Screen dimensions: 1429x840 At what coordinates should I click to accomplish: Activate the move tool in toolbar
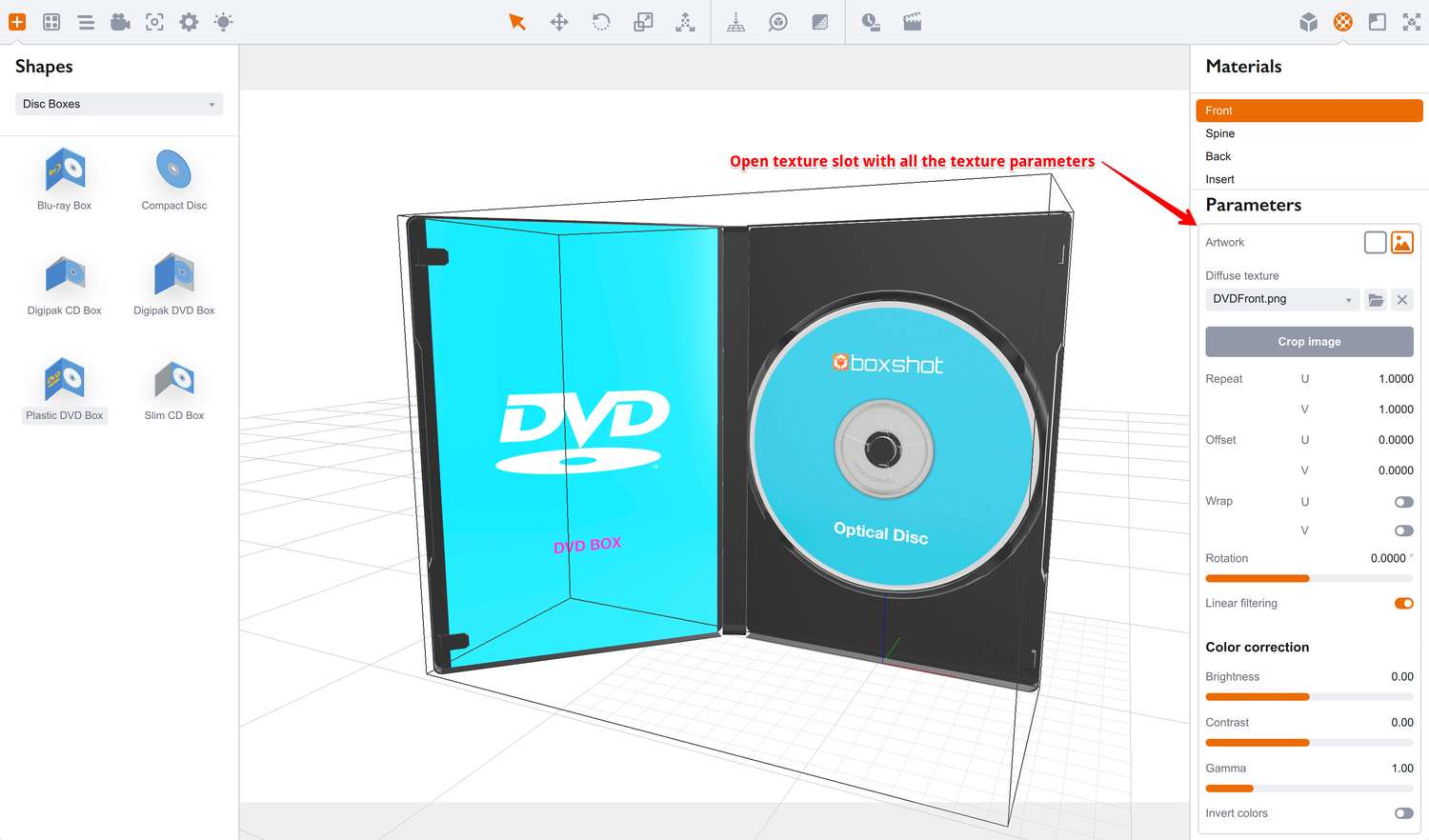559,22
